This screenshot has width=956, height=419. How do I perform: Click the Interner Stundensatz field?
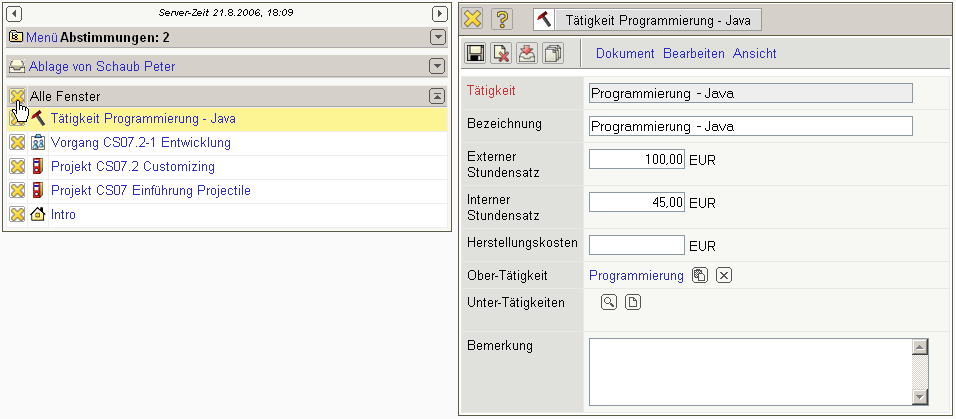(637, 202)
